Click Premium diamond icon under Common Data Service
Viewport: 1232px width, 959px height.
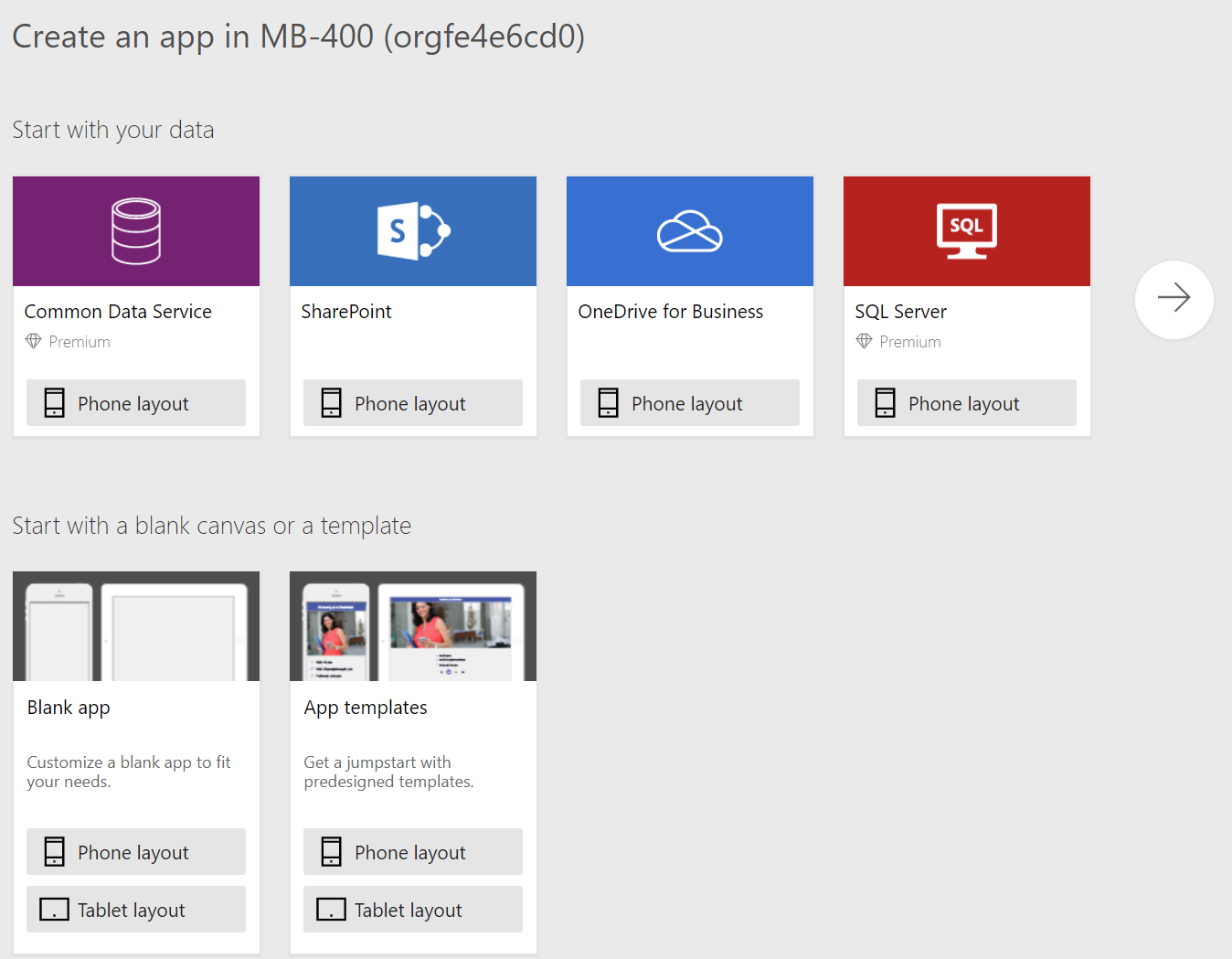(x=34, y=342)
